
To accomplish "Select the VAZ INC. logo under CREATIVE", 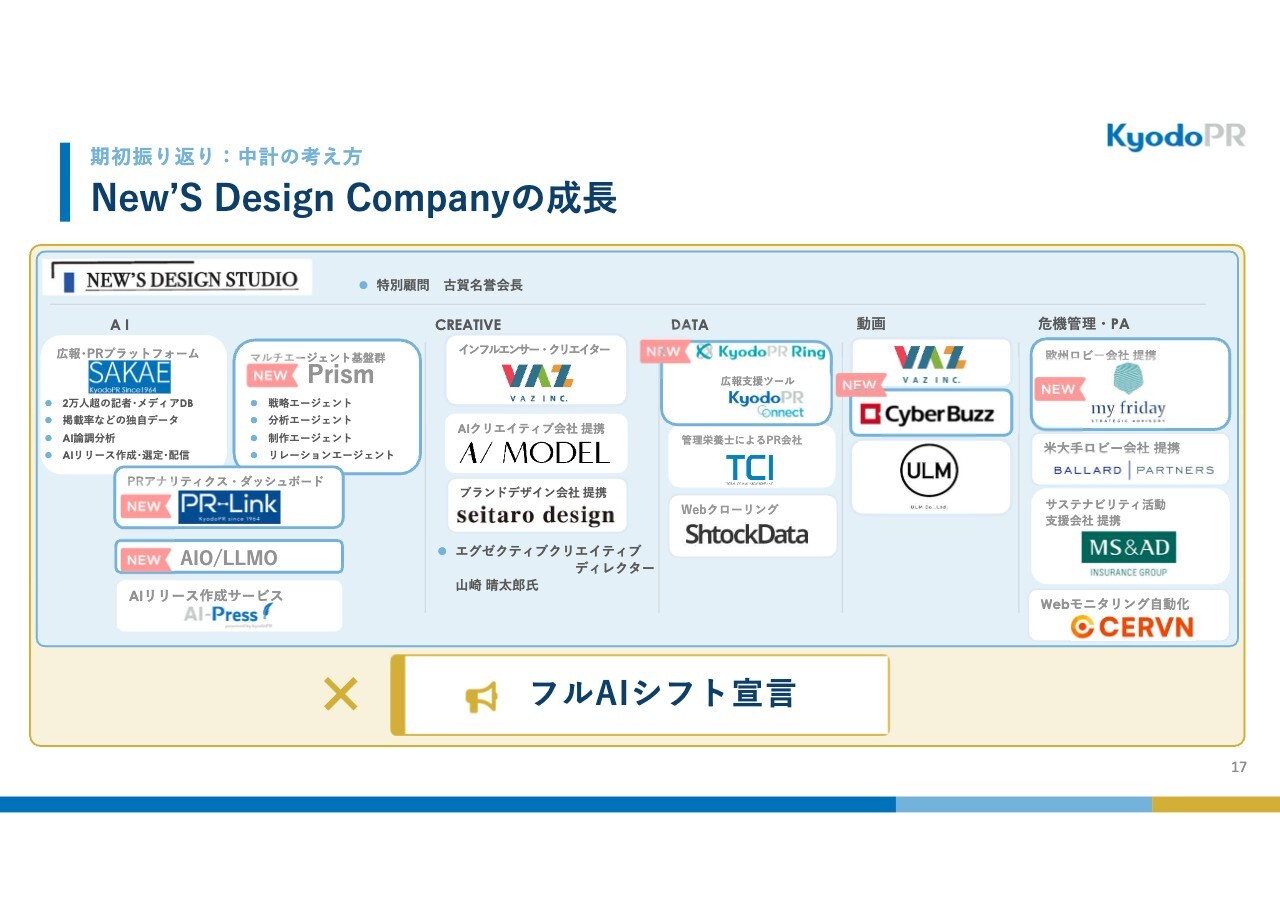I will [x=537, y=381].
